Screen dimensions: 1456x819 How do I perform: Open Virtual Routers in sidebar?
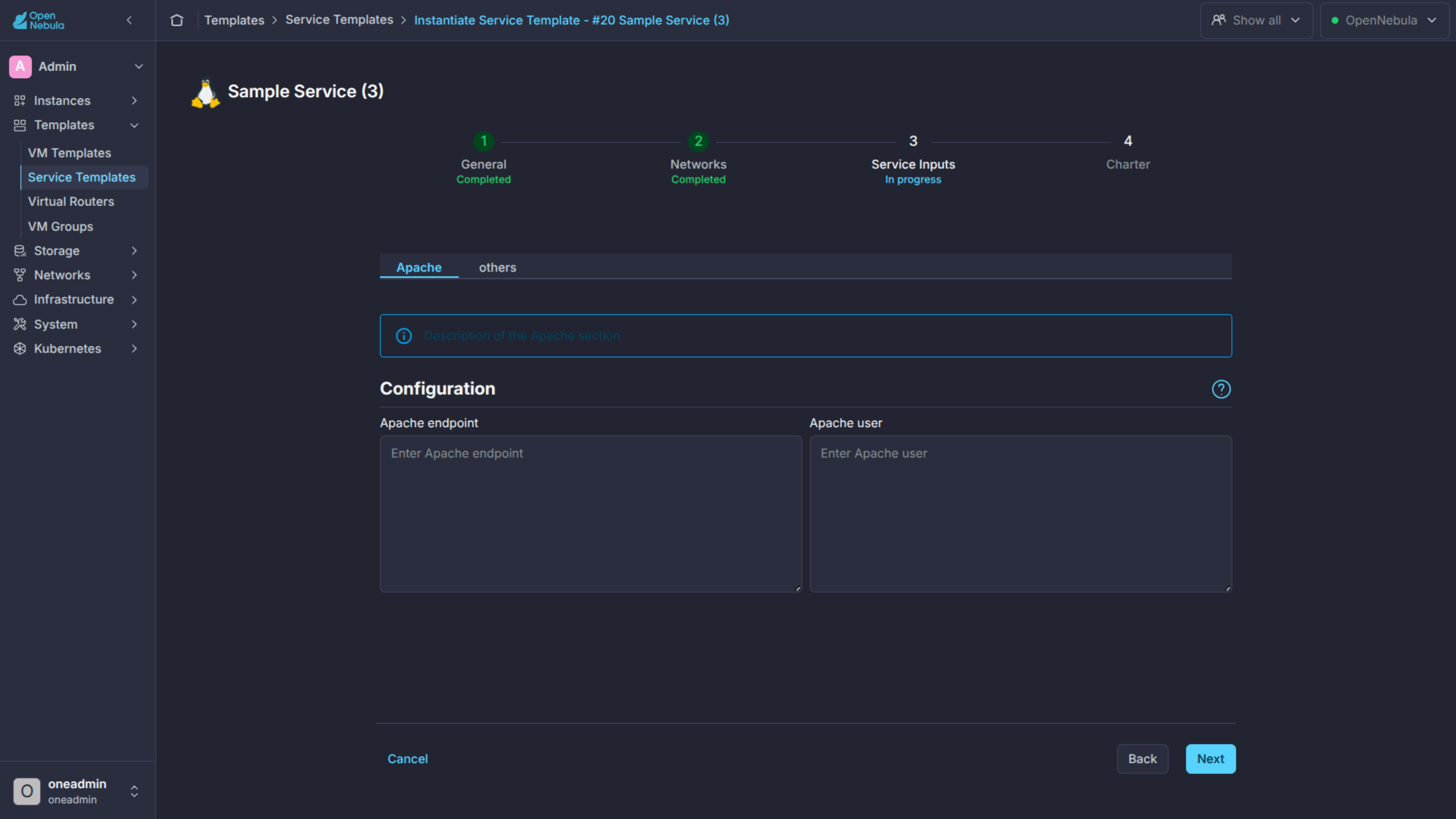tap(71, 202)
